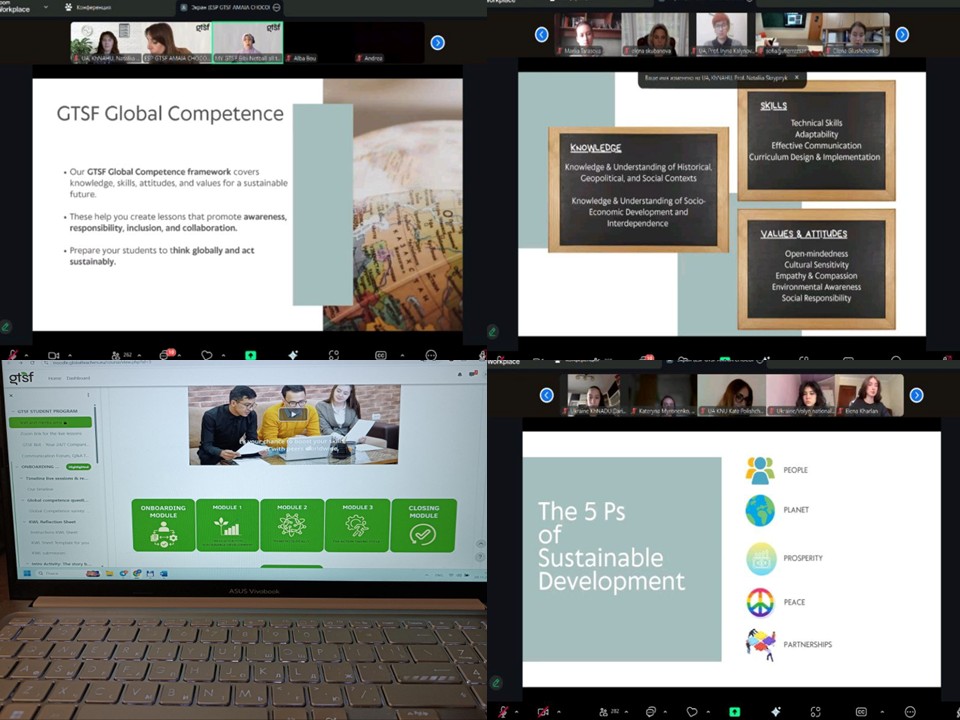Click the GTSF logo on the course page
The image size is (960, 720).
point(21,377)
